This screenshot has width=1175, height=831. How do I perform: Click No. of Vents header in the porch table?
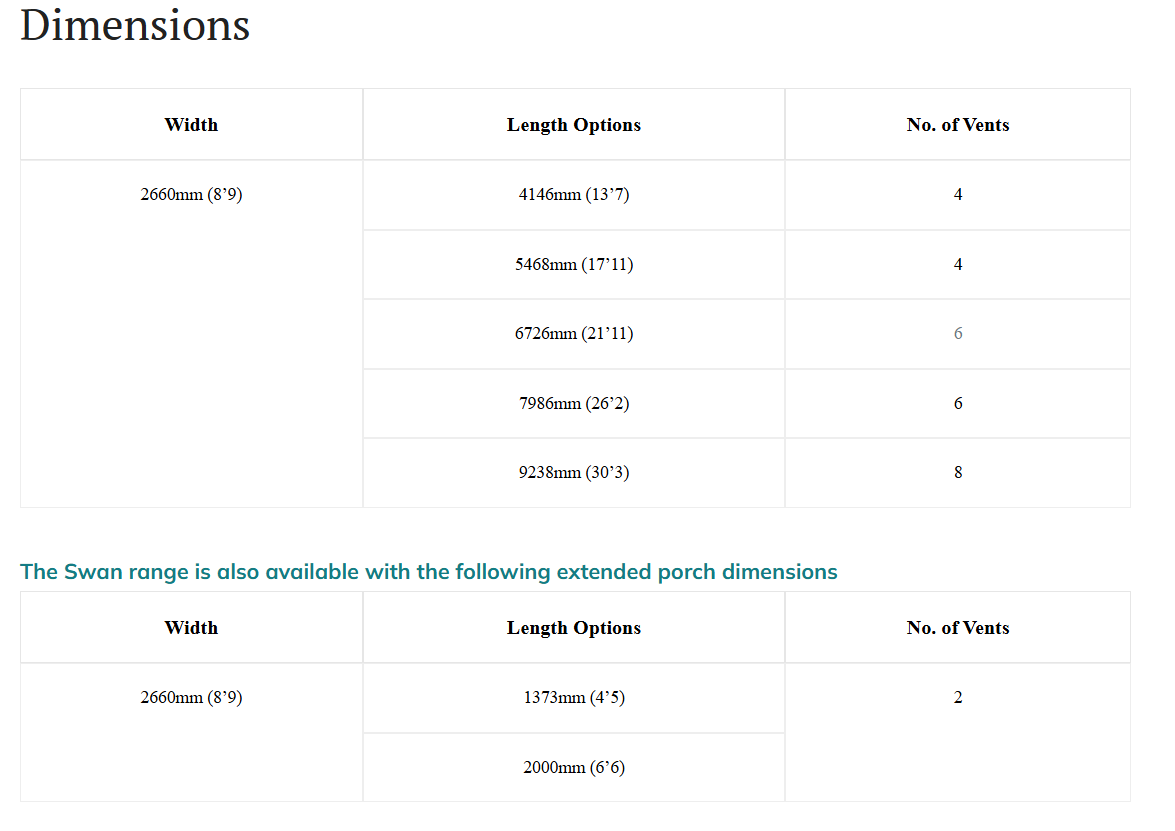(x=958, y=627)
